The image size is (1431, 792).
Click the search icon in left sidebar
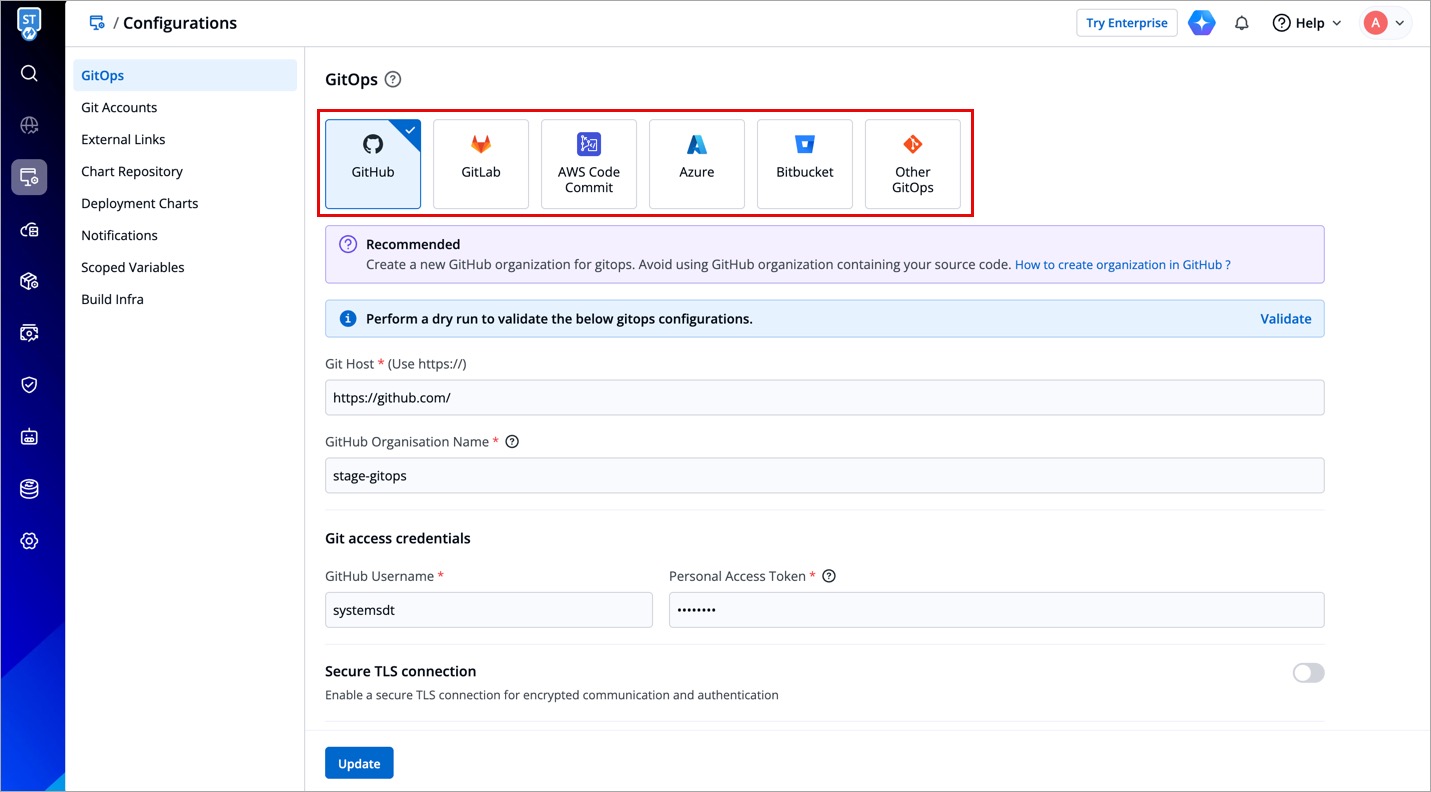29,73
